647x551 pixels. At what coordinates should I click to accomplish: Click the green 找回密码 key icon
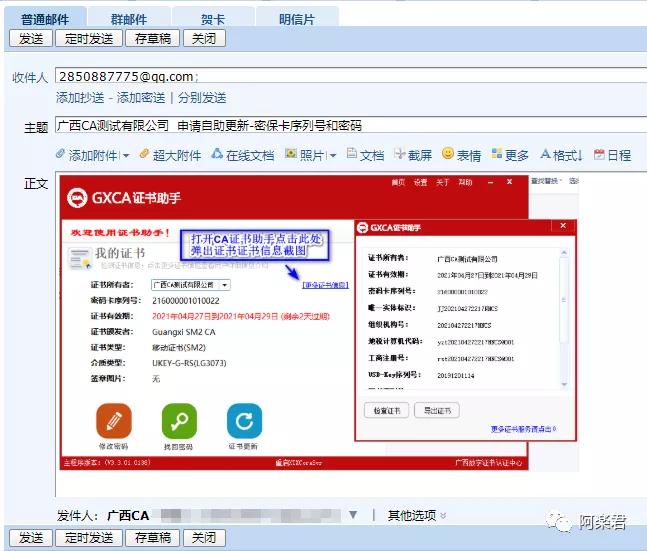tap(179, 421)
